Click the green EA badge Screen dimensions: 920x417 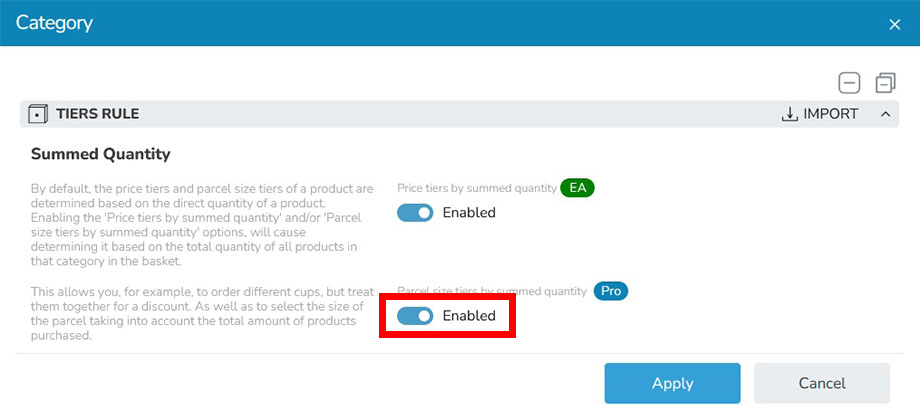click(x=577, y=188)
